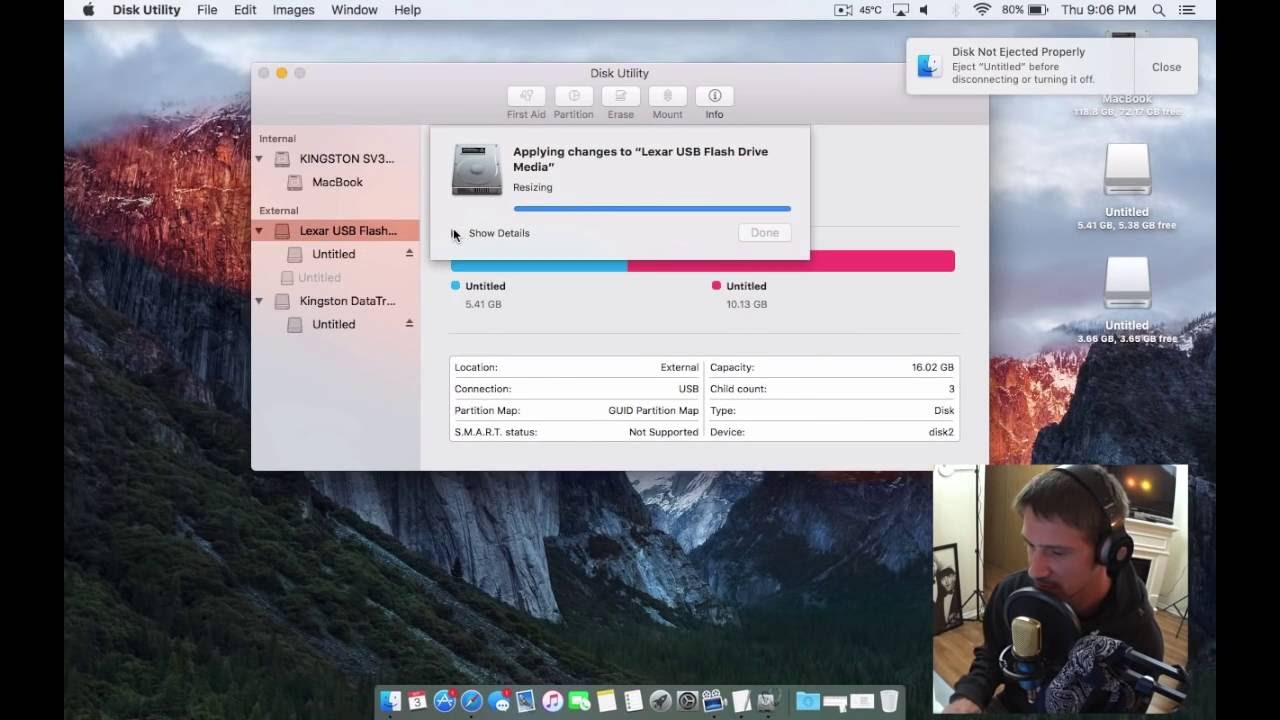Click the Info toolbar icon
1280x720 pixels.
[714, 96]
